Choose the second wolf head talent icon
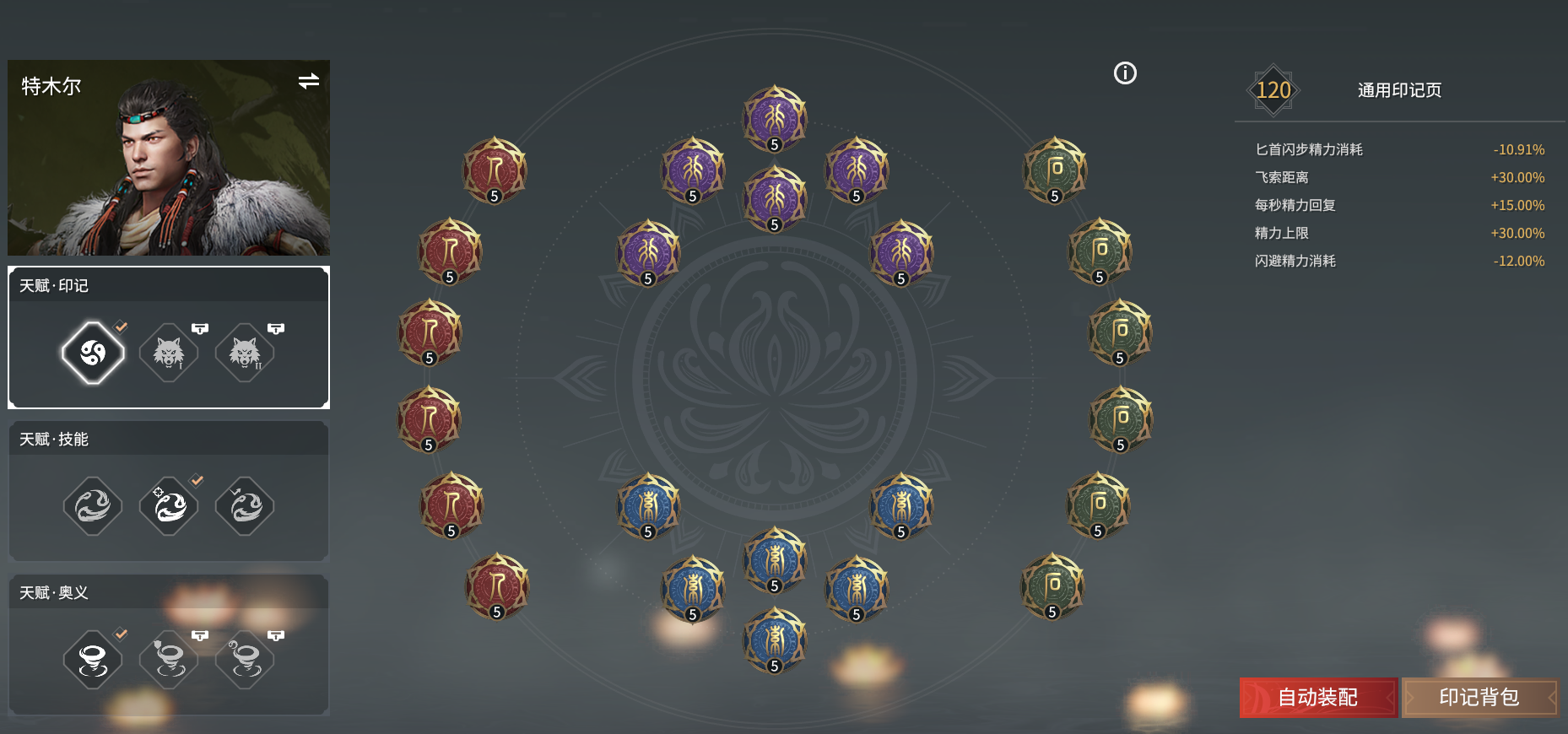The width and height of the screenshot is (1568, 734). (245, 353)
